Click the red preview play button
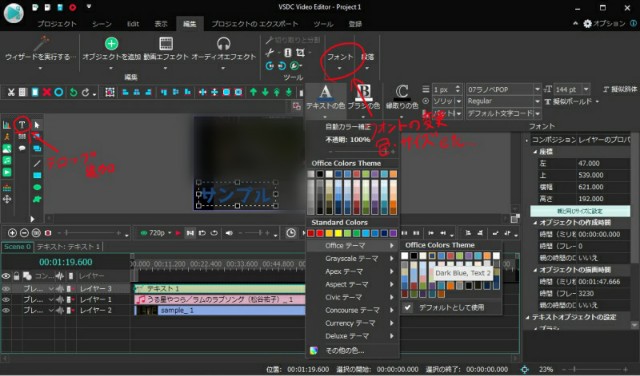Screen dimensions: 640x376 point(178,233)
